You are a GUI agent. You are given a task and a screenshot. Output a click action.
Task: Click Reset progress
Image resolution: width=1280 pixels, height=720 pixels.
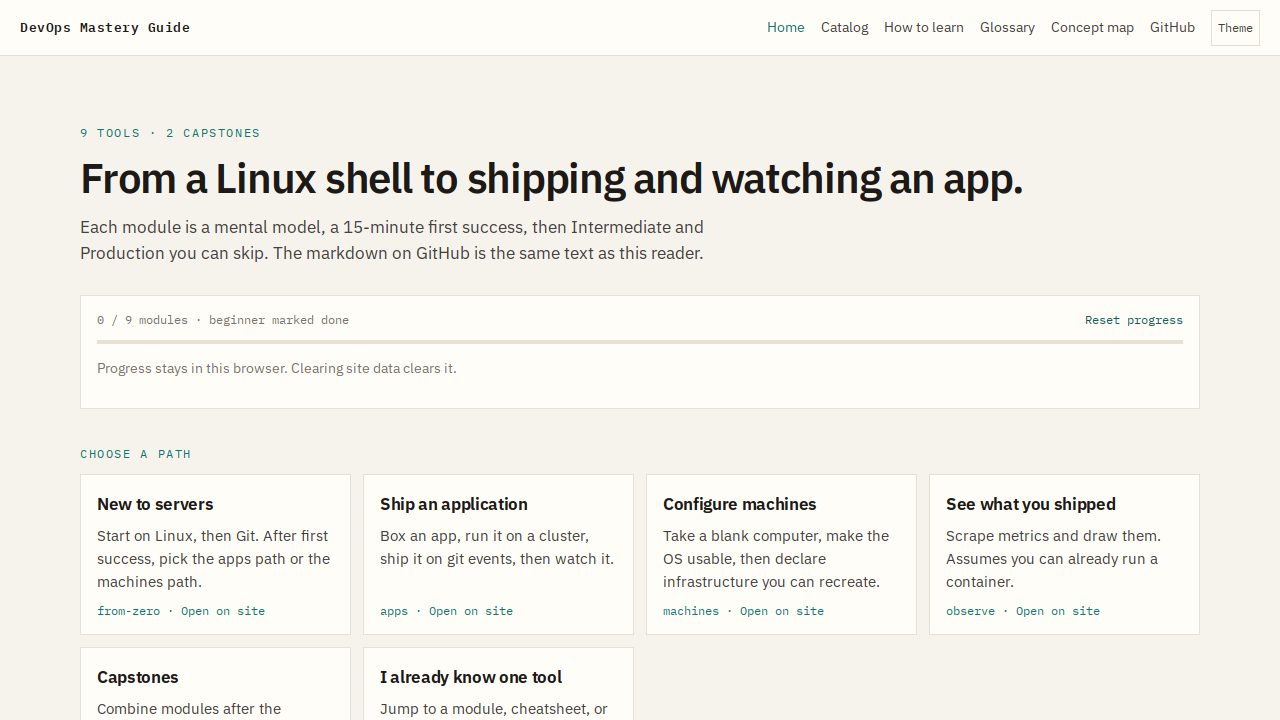click(x=1134, y=320)
